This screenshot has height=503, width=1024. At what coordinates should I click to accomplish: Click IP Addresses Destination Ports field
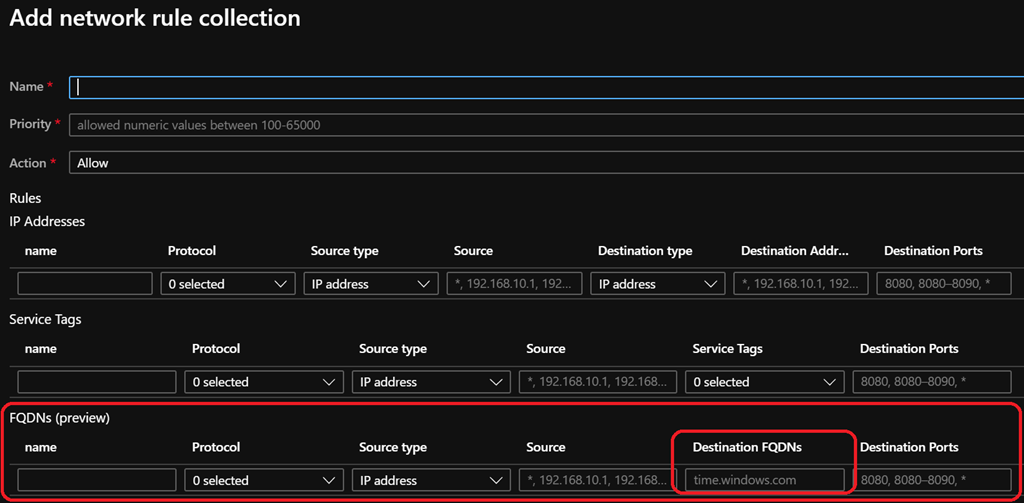click(x=943, y=284)
